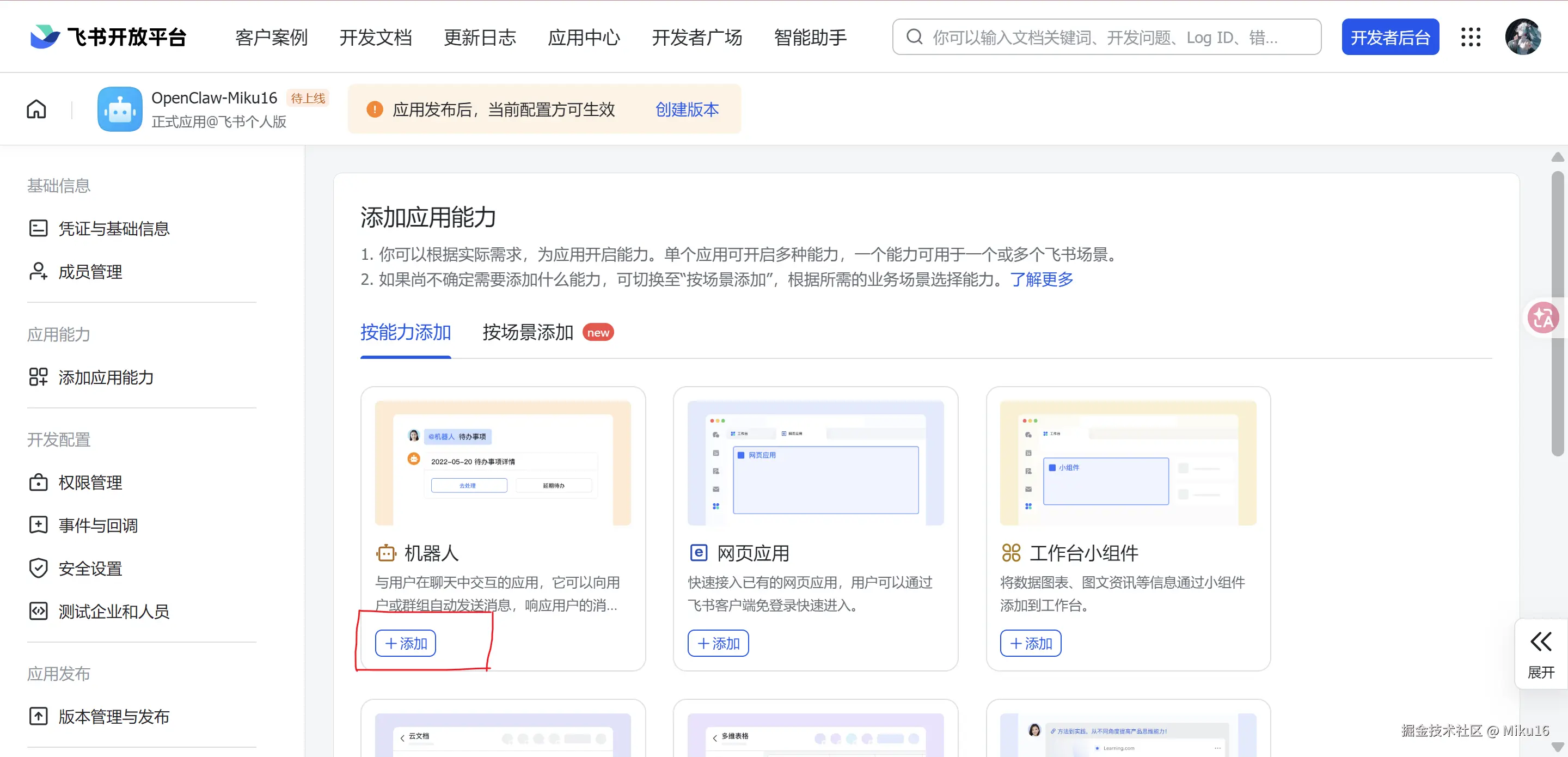Viewport: 1568px width, 757px height.
Task: Click the OpenClaw-Miku16 robot app icon
Action: tap(119, 109)
